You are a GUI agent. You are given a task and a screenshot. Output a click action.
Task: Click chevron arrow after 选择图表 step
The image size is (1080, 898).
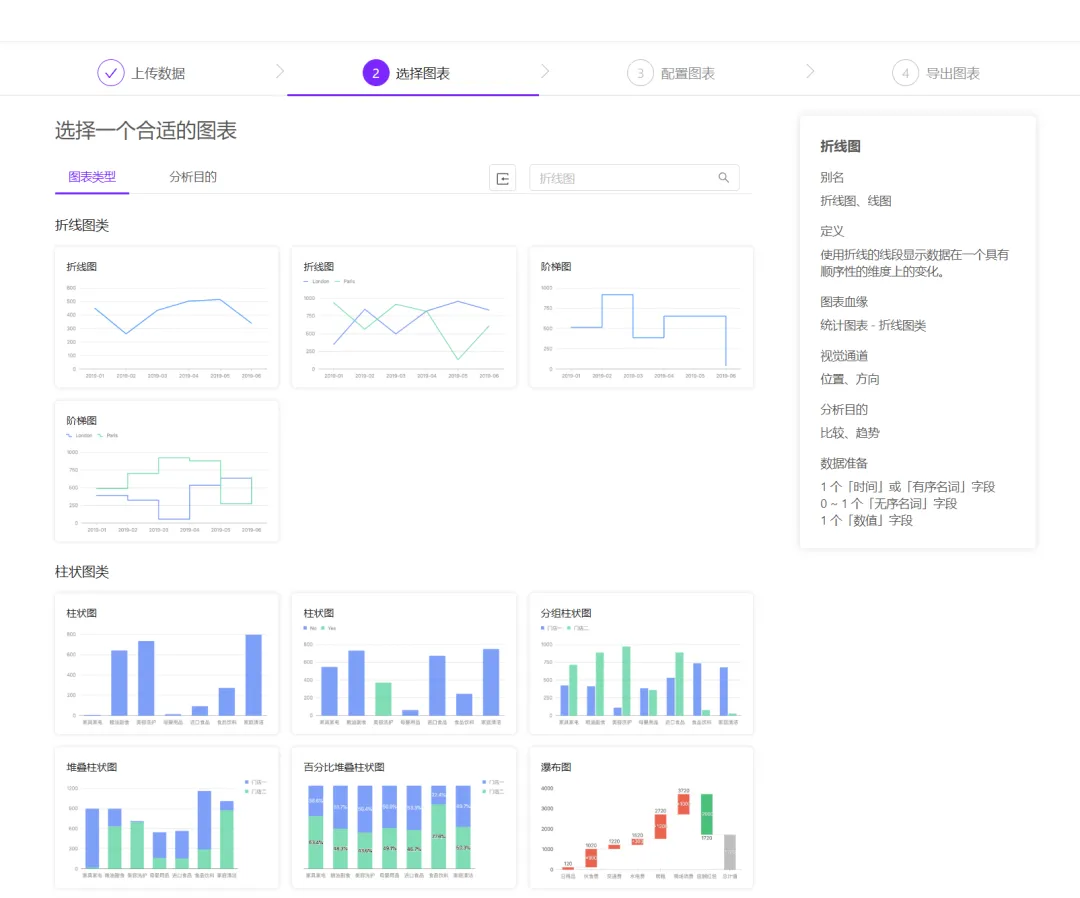point(545,71)
